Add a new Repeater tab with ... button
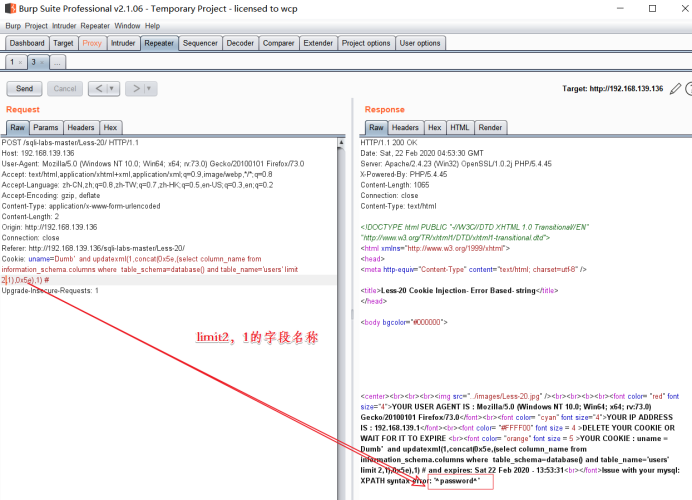The image size is (692, 500). click(57, 62)
